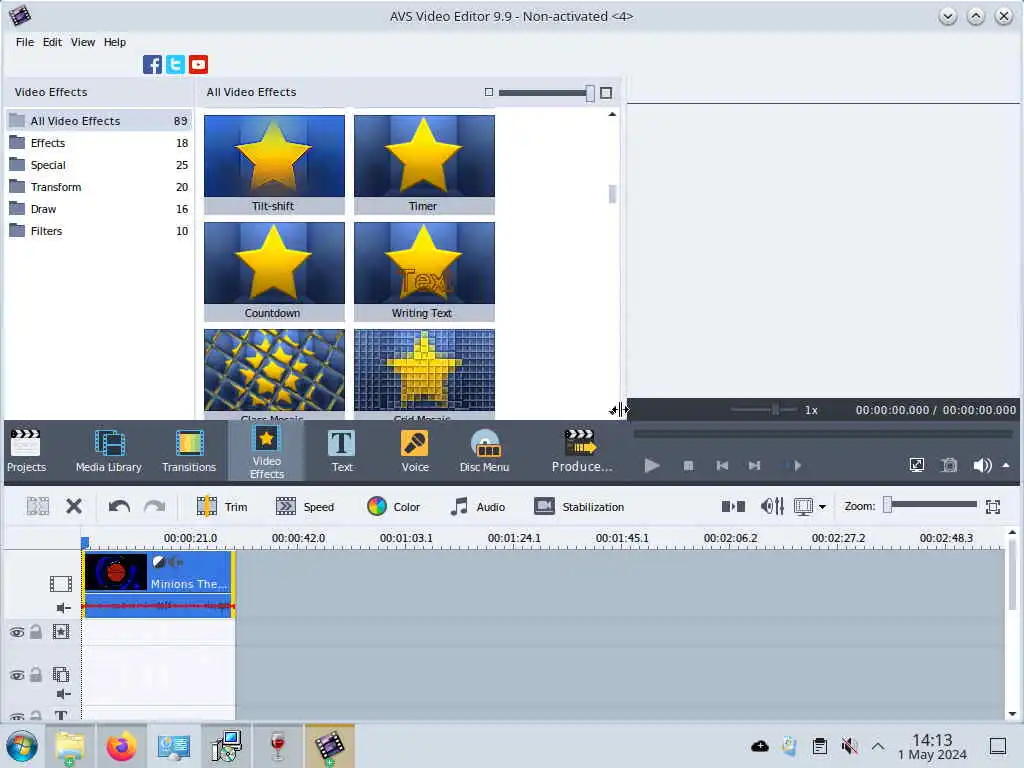The height and width of the screenshot is (768, 1024).
Task: Redo the last action
Action: click(154, 506)
